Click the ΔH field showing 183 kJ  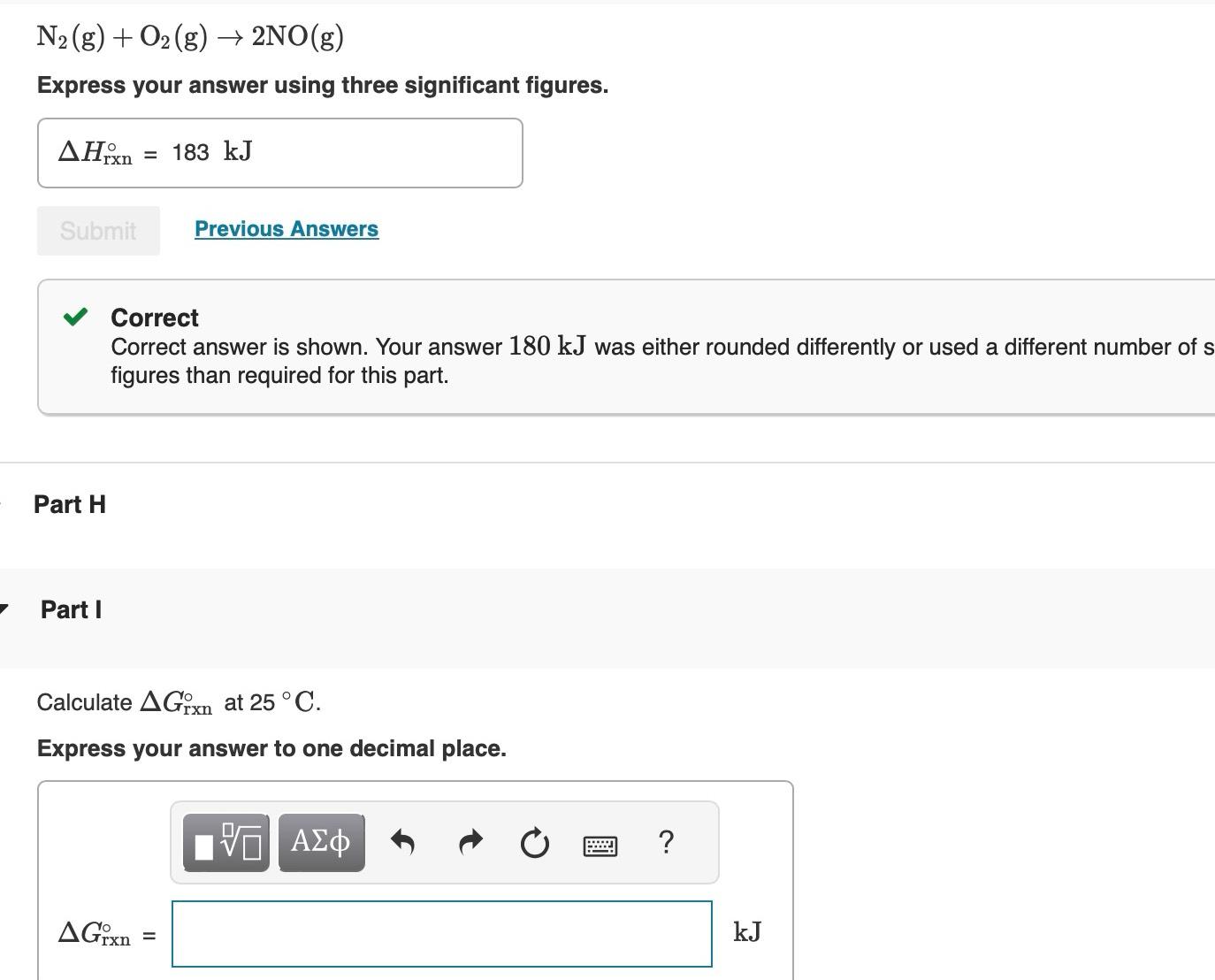279,152
